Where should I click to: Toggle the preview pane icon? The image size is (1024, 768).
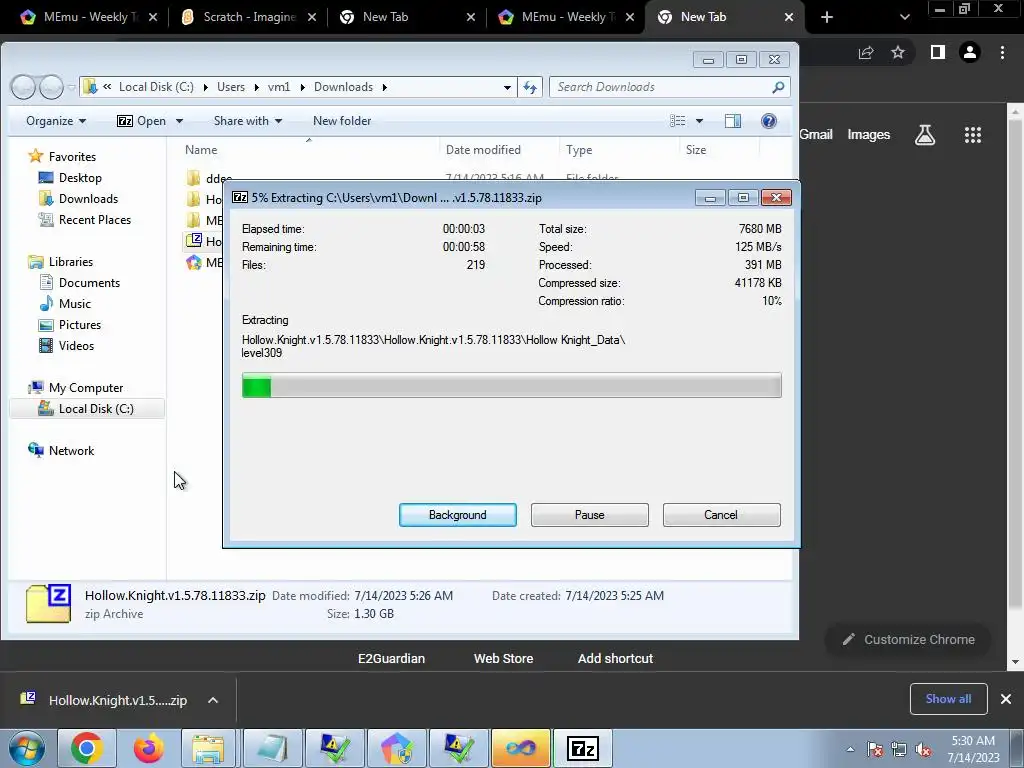click(x=733, y=121)
